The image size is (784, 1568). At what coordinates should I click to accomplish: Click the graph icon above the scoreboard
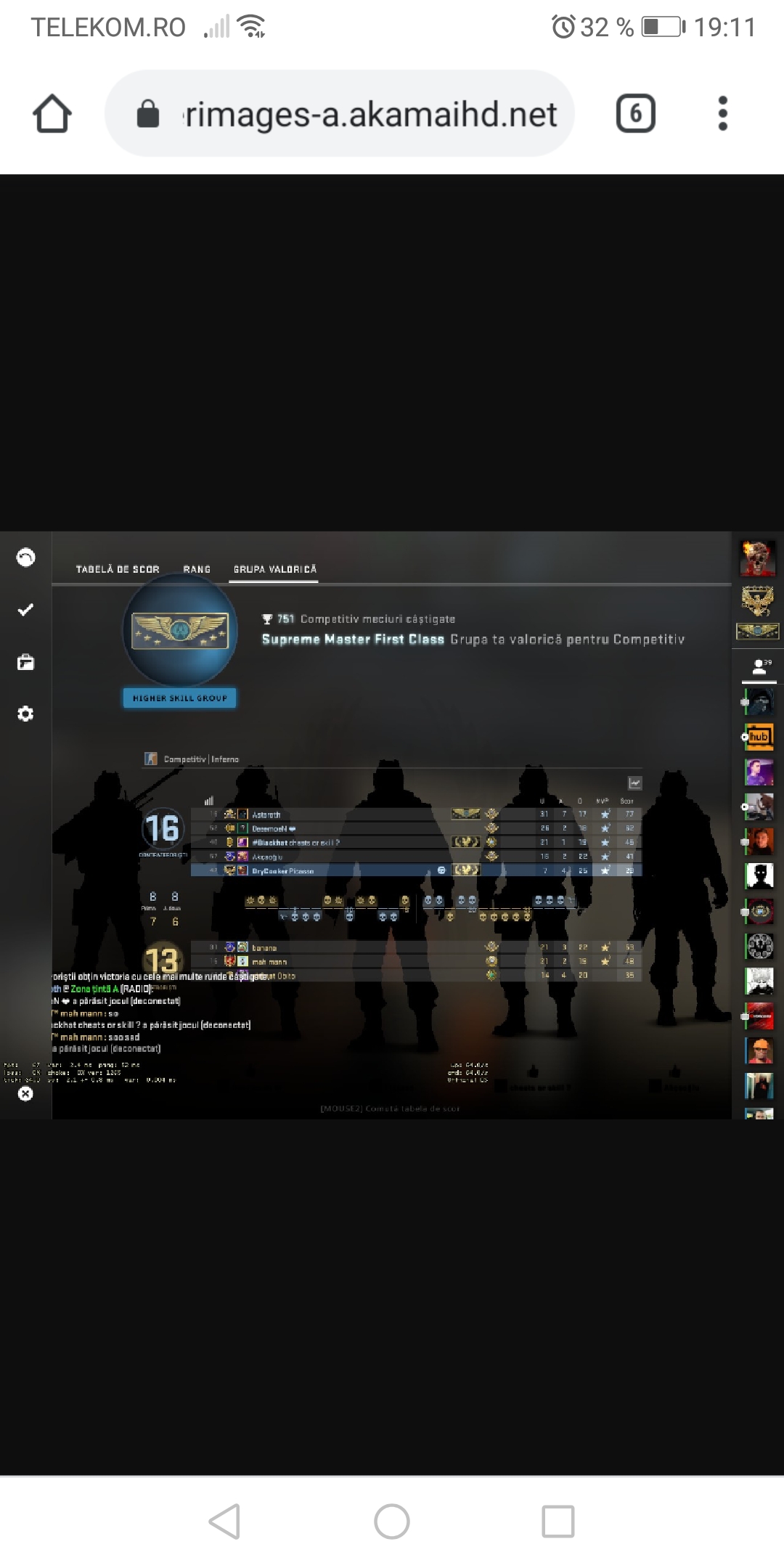[635, 783]
